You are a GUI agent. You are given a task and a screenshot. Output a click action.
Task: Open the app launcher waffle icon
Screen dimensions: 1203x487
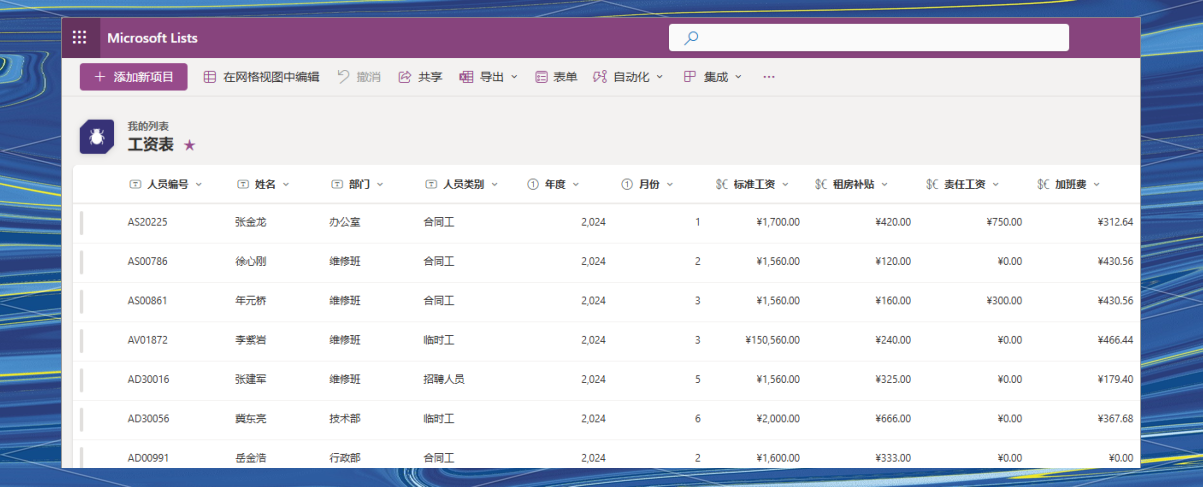pos(80,38)
